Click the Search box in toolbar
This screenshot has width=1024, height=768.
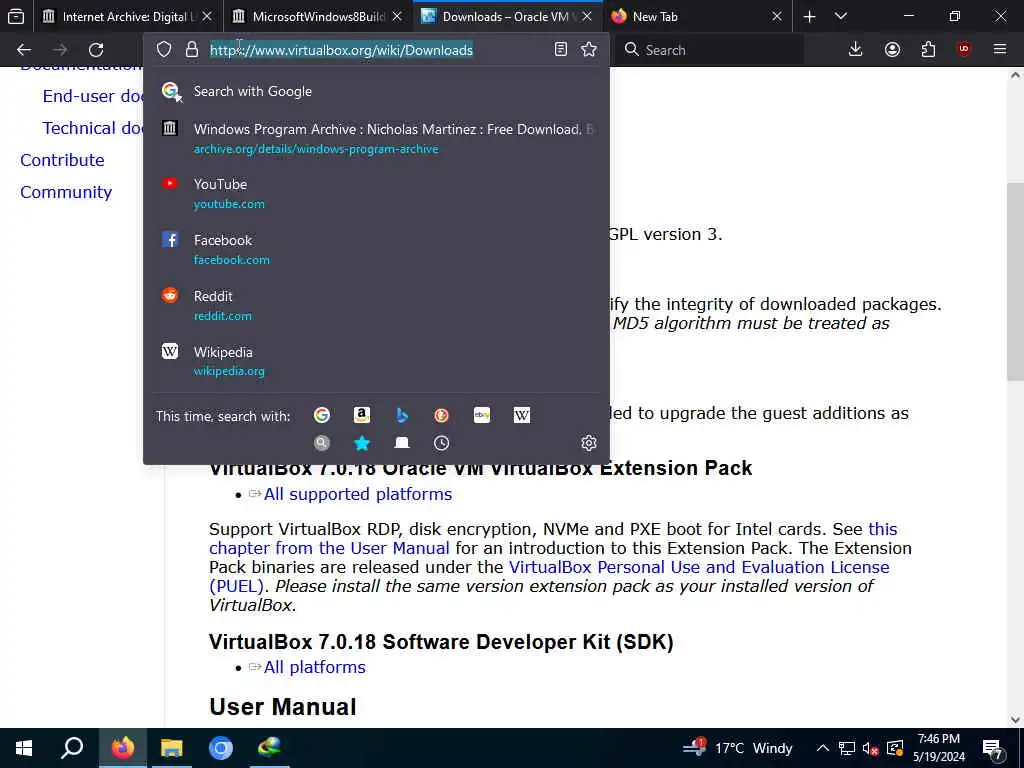711,50
